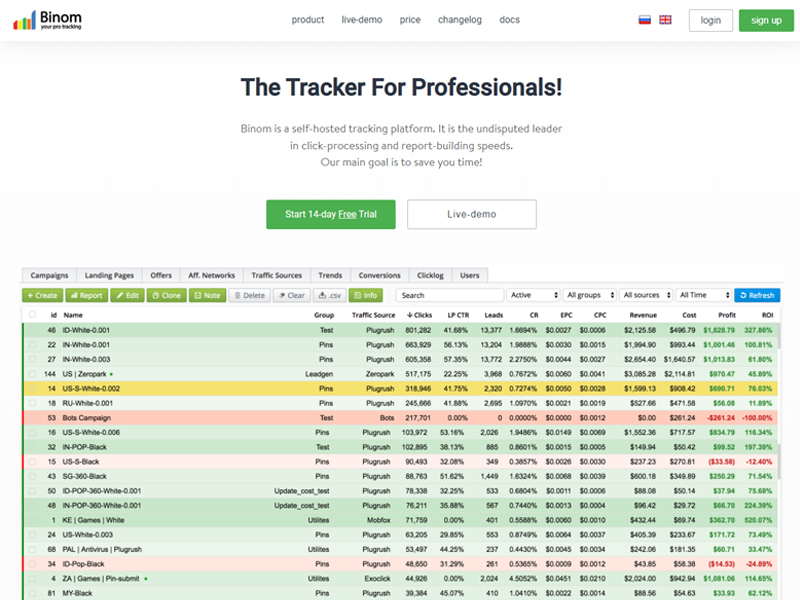The height and width of the screenshot is (600, 800).
Task: Sort table by ROI column header
Action: (x=767, y=315)
